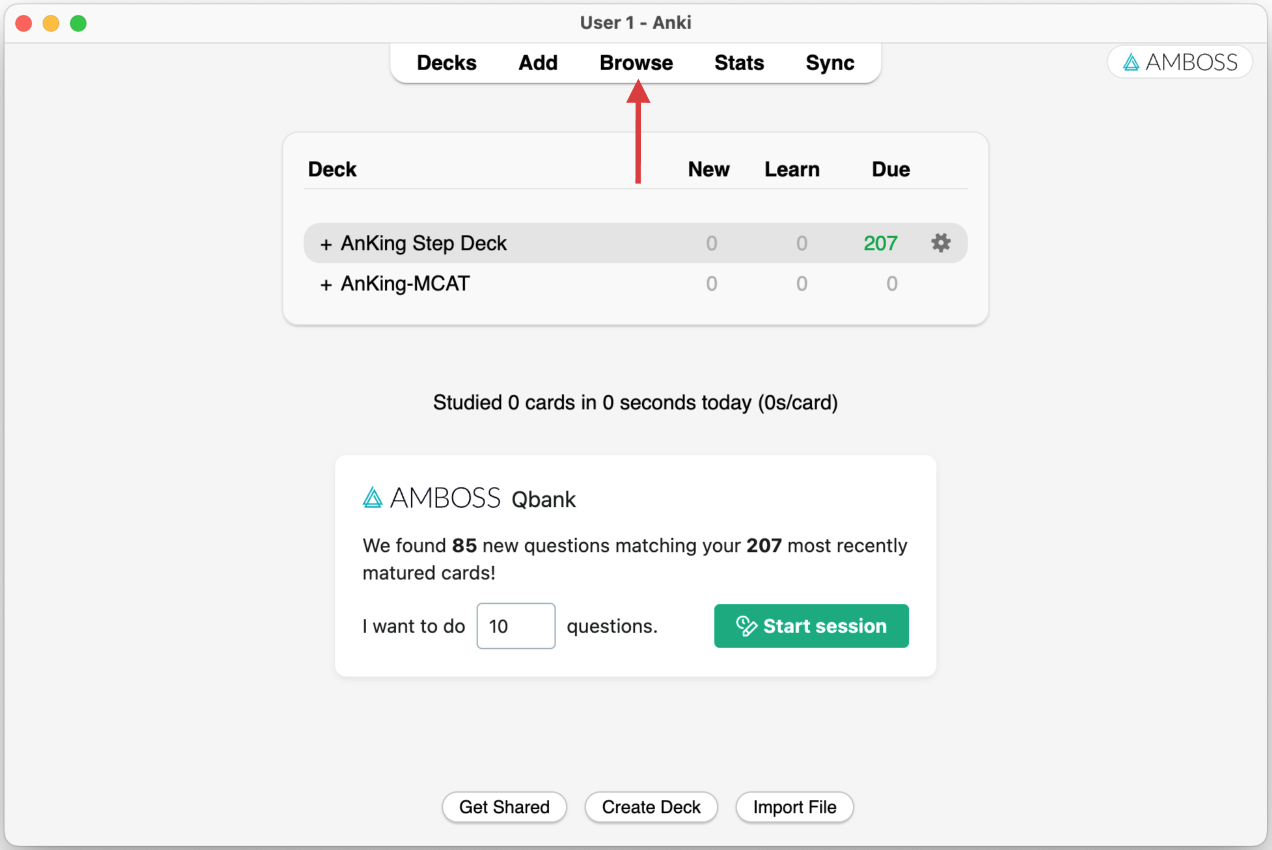The height and width of the screenshot is (850, 1272).
Task: Sync the collection with Sync
Action: pyautogui.click(x=830, y=63)
